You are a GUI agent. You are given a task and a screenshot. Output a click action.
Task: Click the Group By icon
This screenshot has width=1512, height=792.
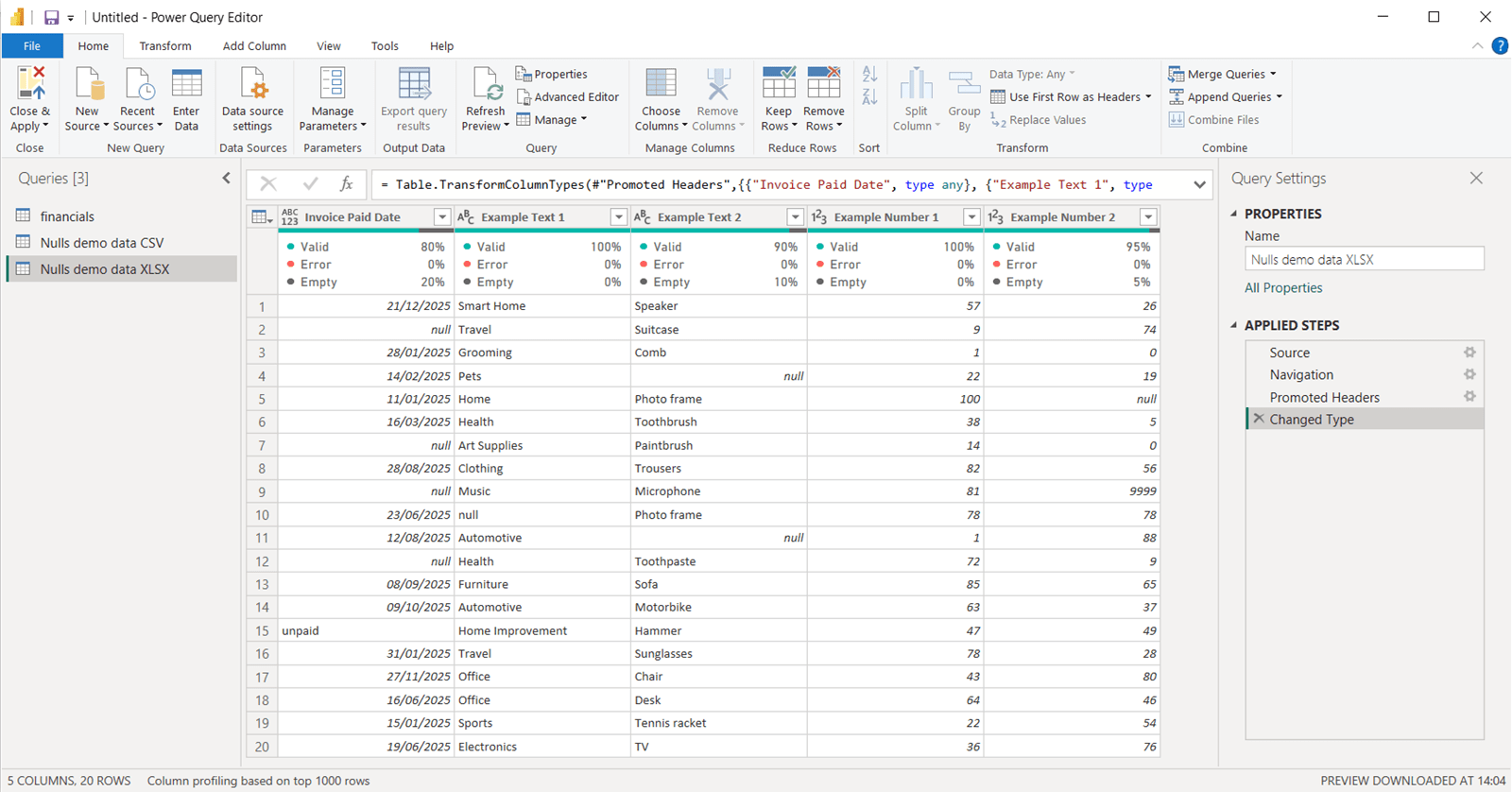click(964, 84)
